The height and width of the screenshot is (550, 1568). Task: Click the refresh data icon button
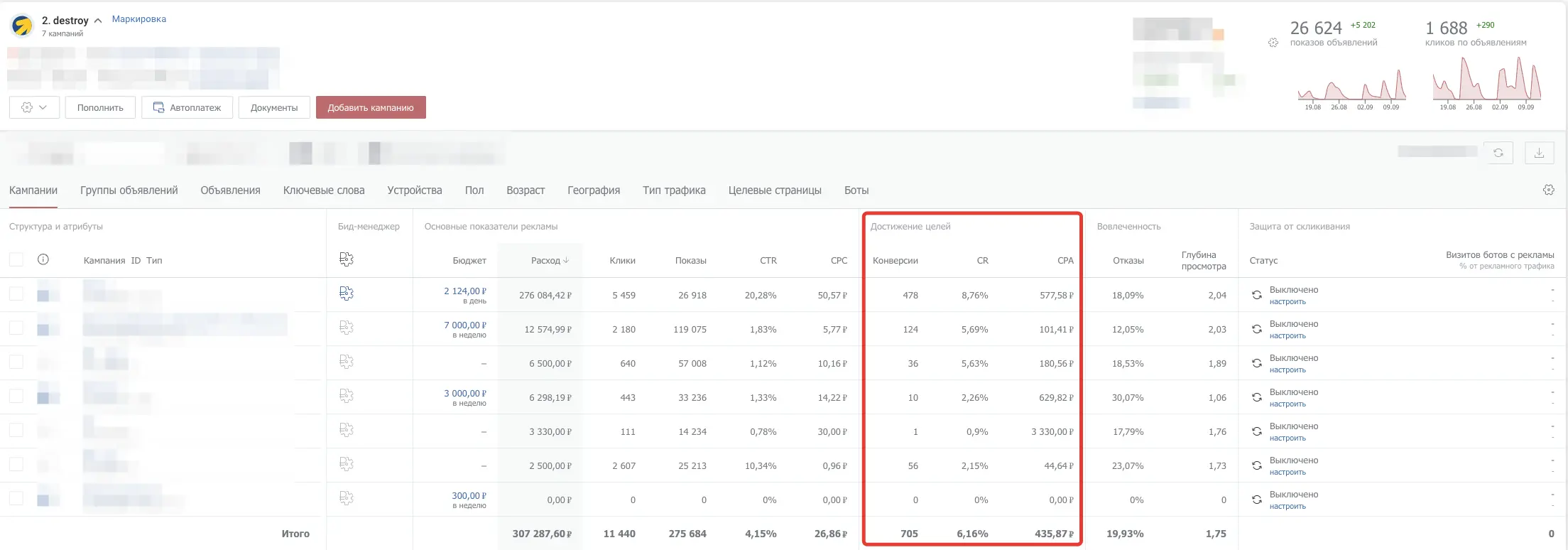pyautogui.click(x=1498, y=153)
